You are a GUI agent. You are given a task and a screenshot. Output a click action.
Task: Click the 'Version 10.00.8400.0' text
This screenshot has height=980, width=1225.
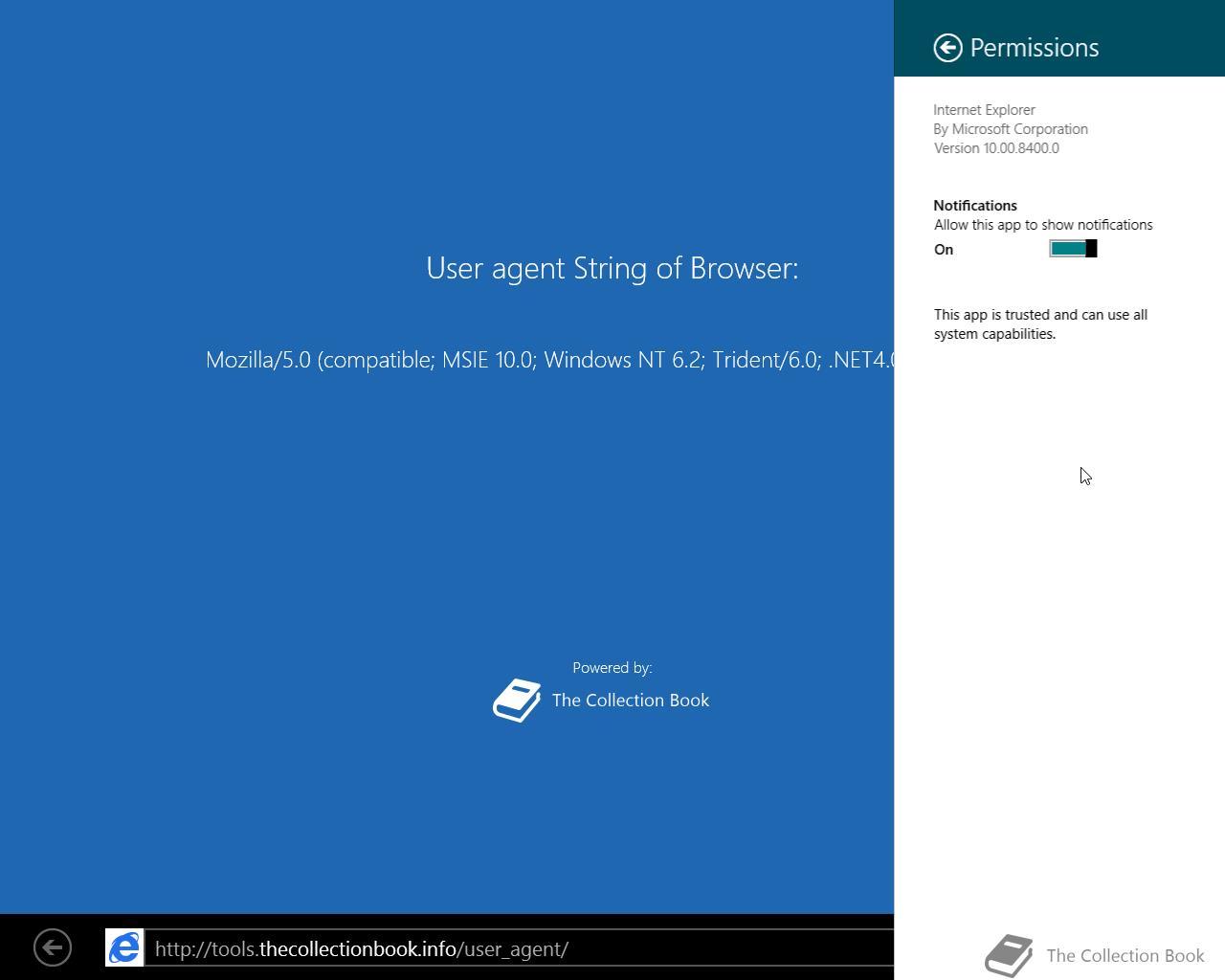(996, 147)
